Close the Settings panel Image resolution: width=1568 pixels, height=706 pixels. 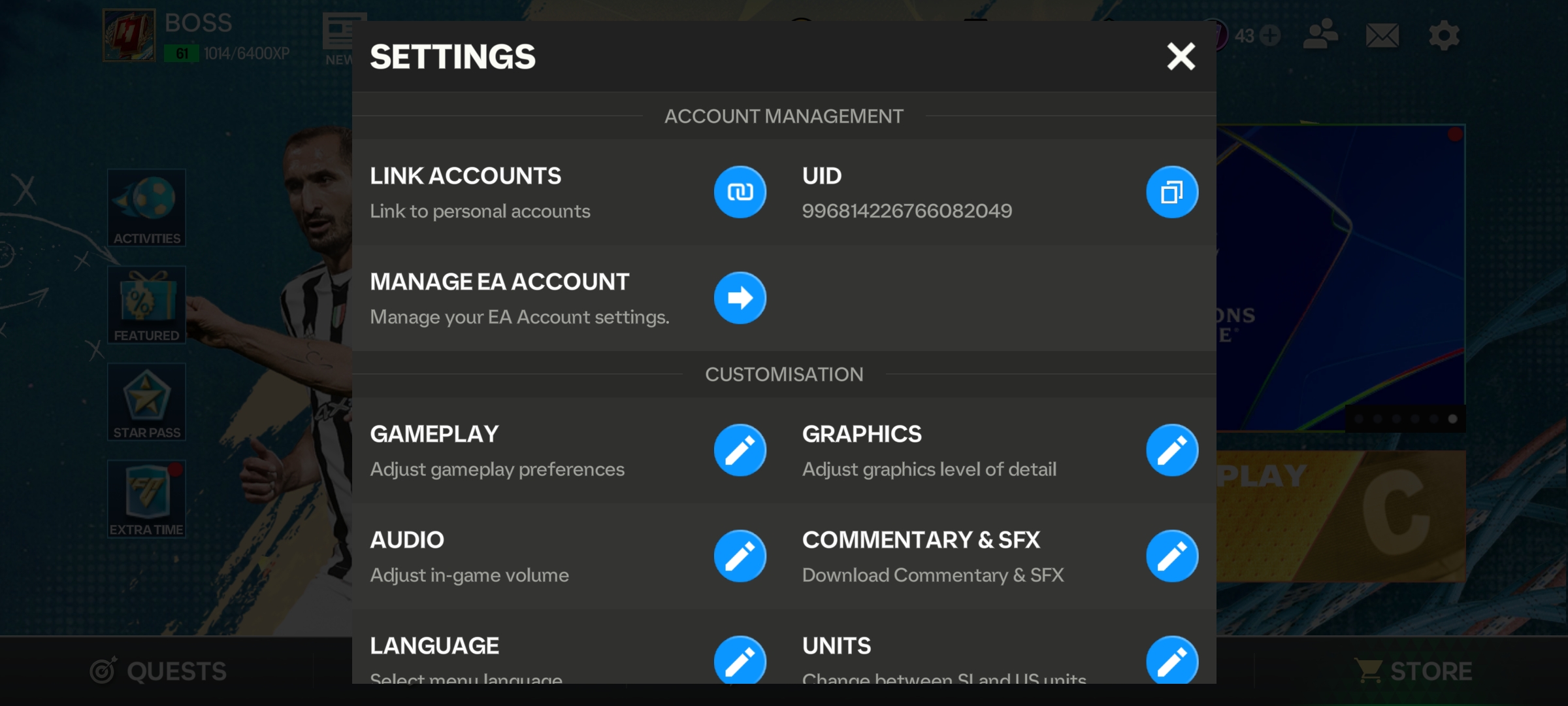click(x=1181, y=56)
